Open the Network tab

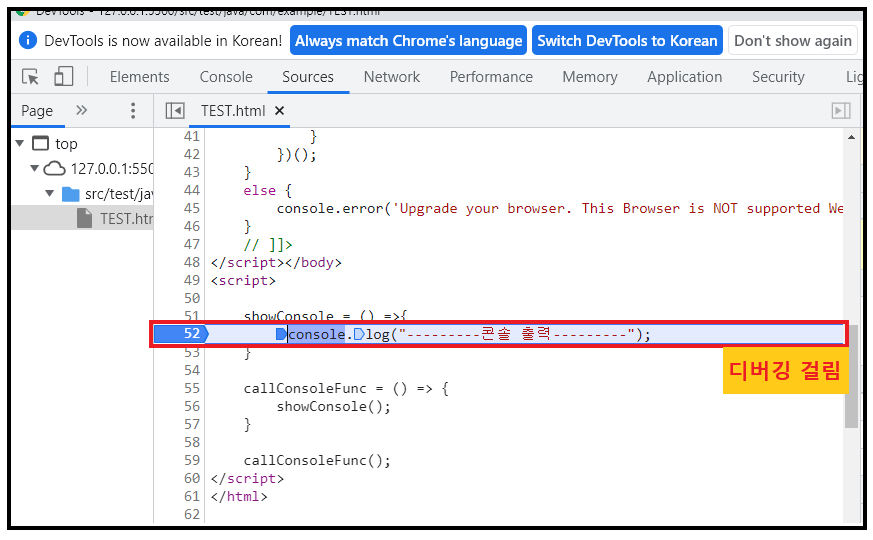392,77
